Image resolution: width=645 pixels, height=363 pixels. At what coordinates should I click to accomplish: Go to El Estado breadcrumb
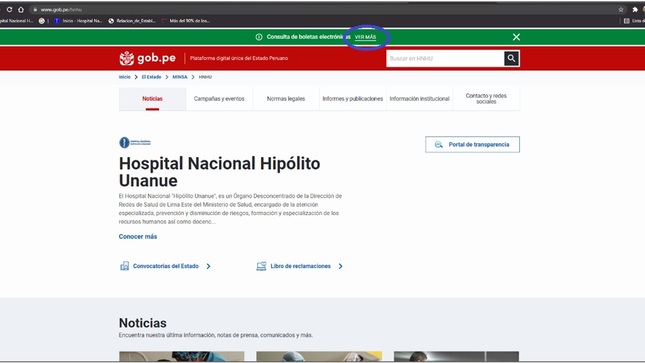pyautogui.click(x=151, y=77)
